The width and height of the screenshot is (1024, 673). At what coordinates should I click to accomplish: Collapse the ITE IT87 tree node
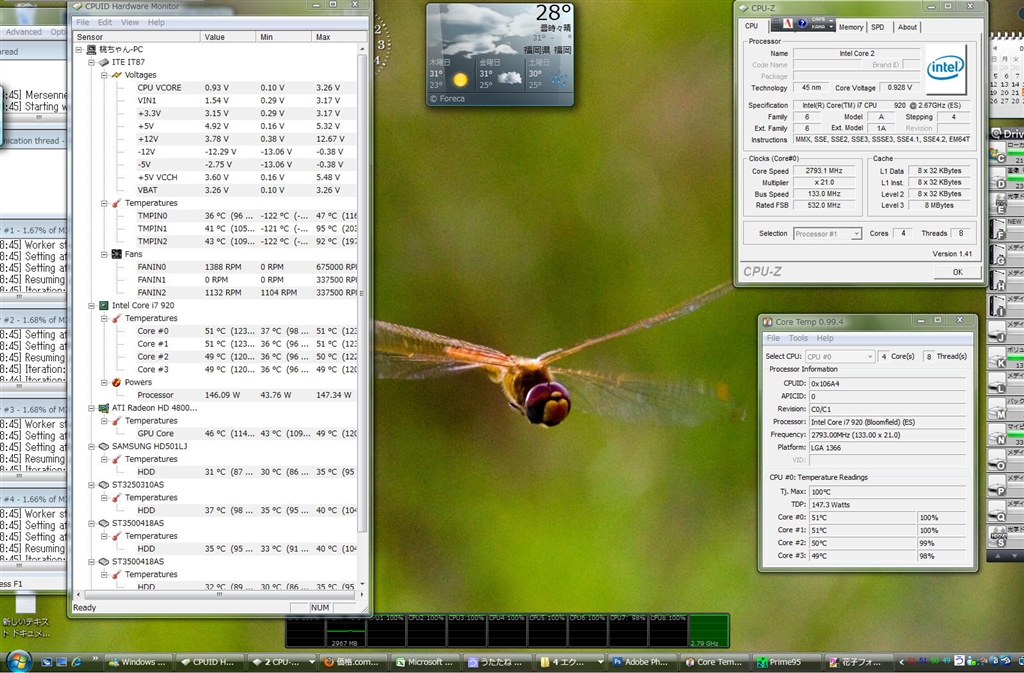pyautogui.click(x=91, y=62)
